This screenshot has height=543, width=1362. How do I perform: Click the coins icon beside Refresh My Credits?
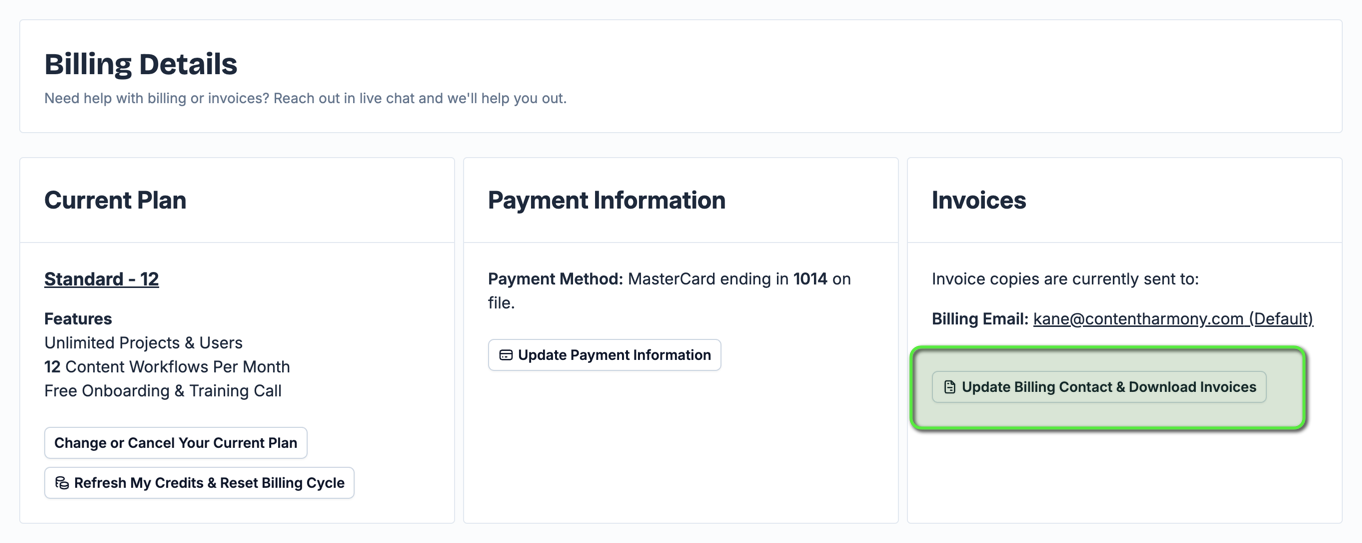(62, 483)
